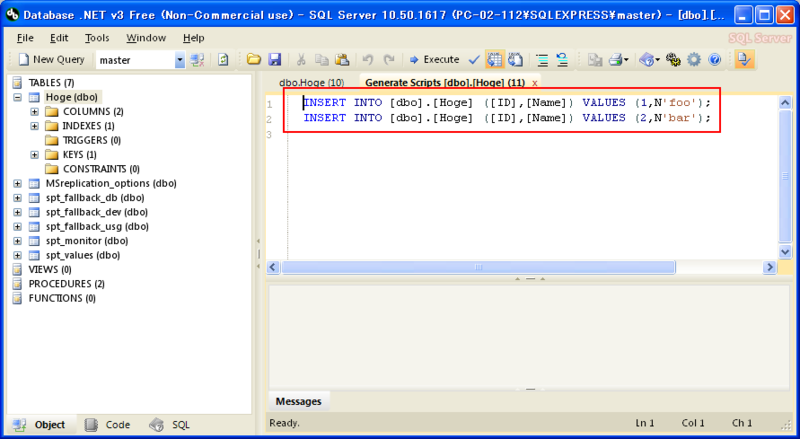Click the grayed export icon left of printer

click(594, 60)
